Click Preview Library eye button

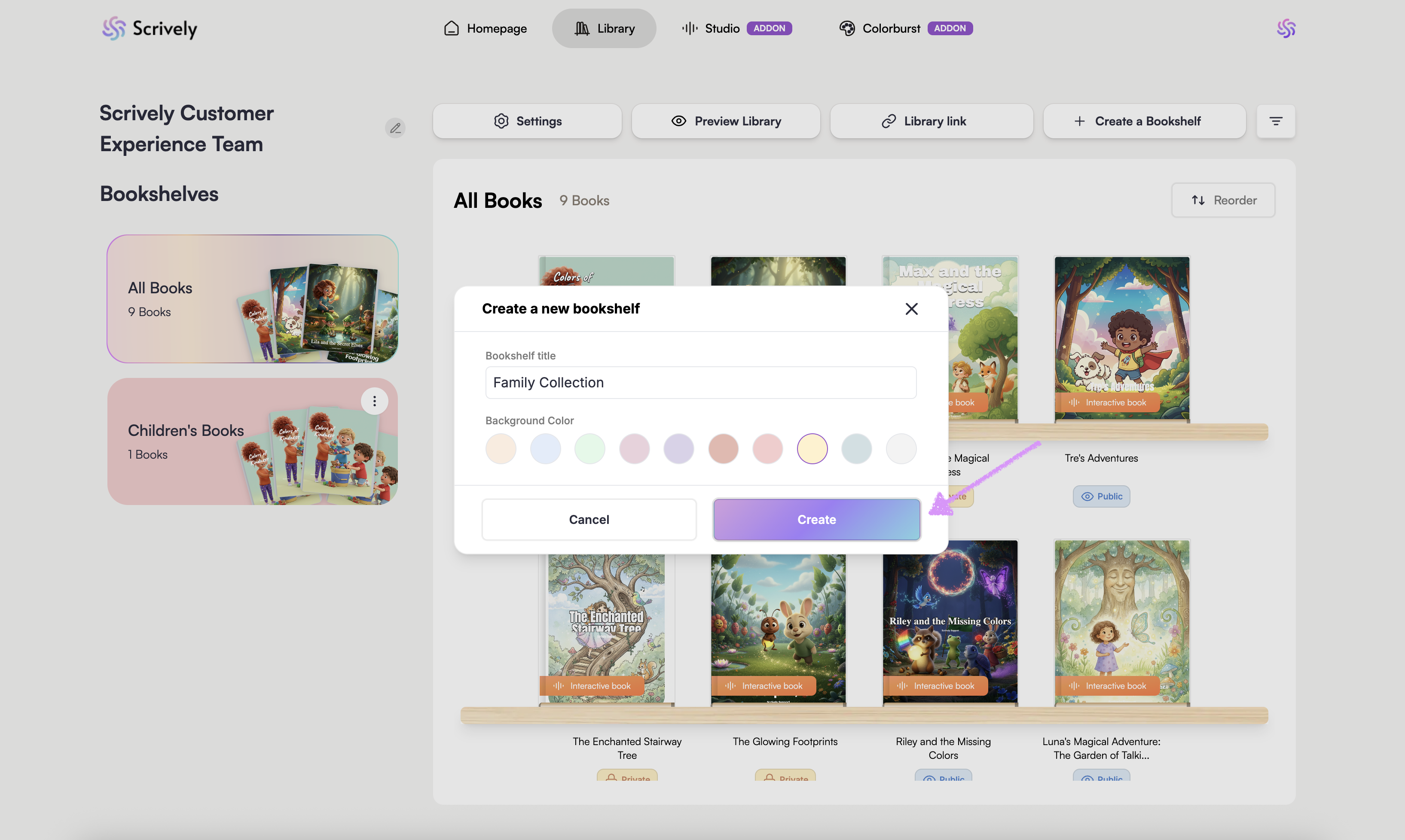[x=726, y=121]
